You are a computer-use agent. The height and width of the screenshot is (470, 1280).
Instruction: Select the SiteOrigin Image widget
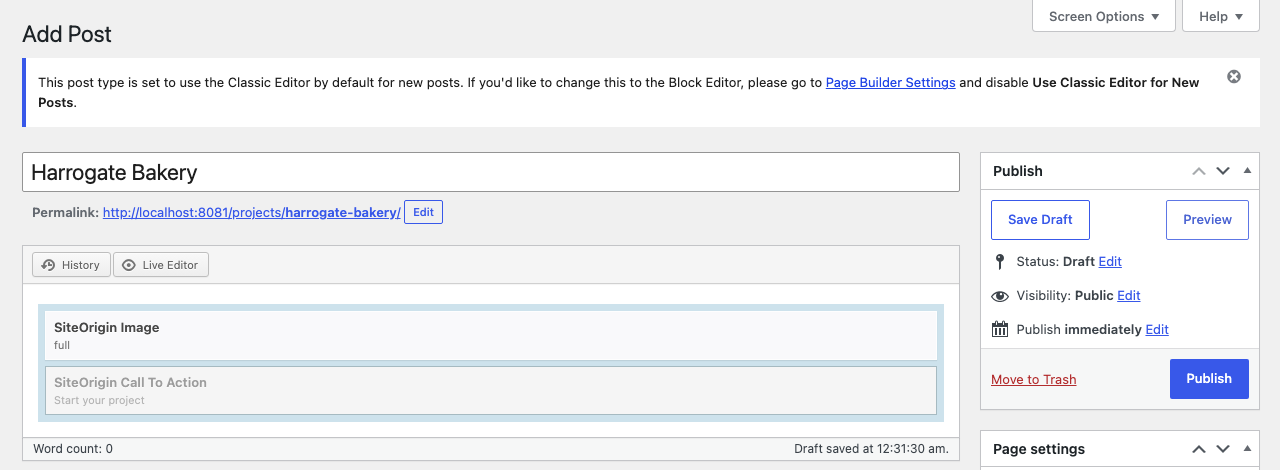(x=490, y=335)
